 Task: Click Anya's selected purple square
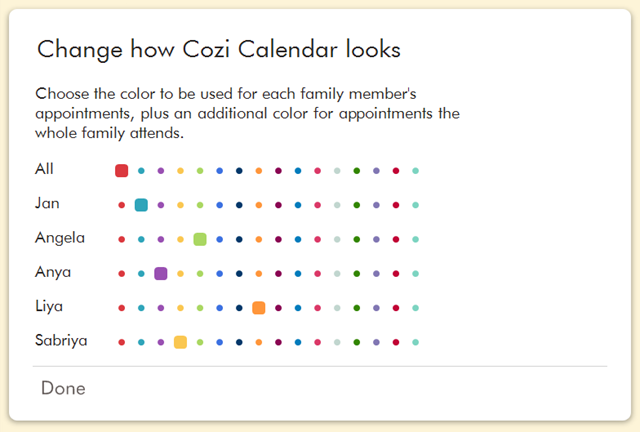161,274
